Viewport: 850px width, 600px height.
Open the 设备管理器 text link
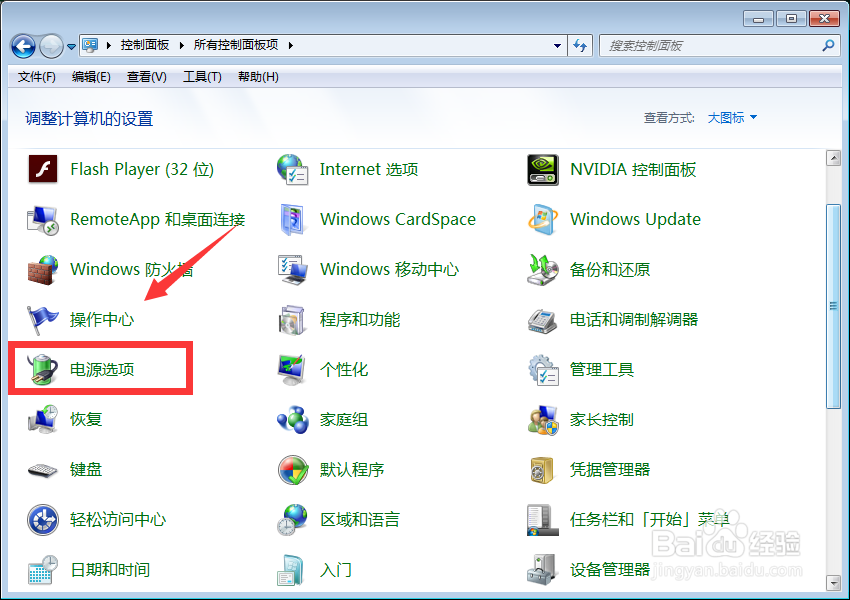[610, 570]
